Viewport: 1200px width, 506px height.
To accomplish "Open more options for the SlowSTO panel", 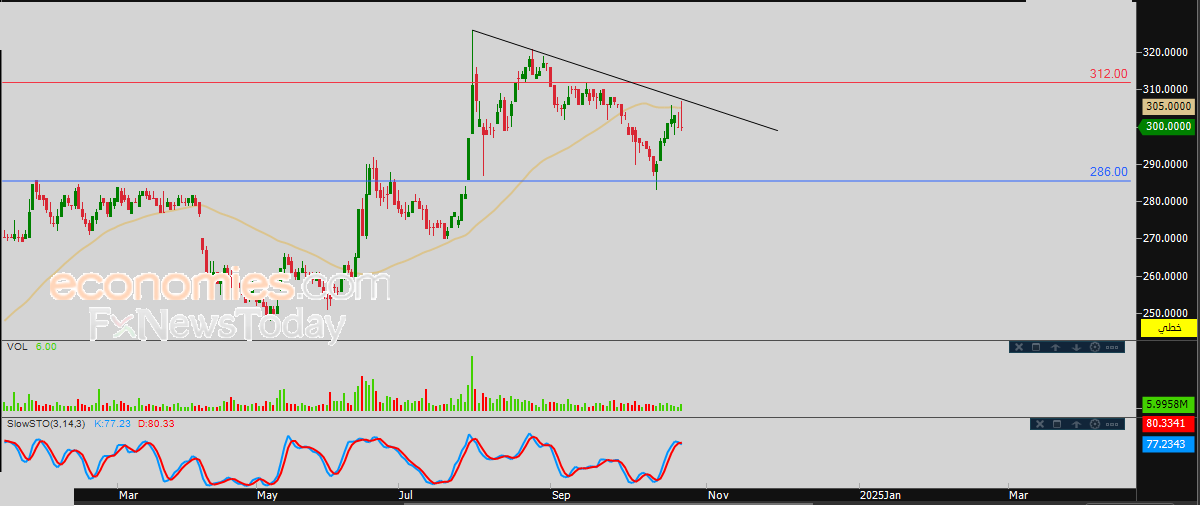I will (1113, 425).
